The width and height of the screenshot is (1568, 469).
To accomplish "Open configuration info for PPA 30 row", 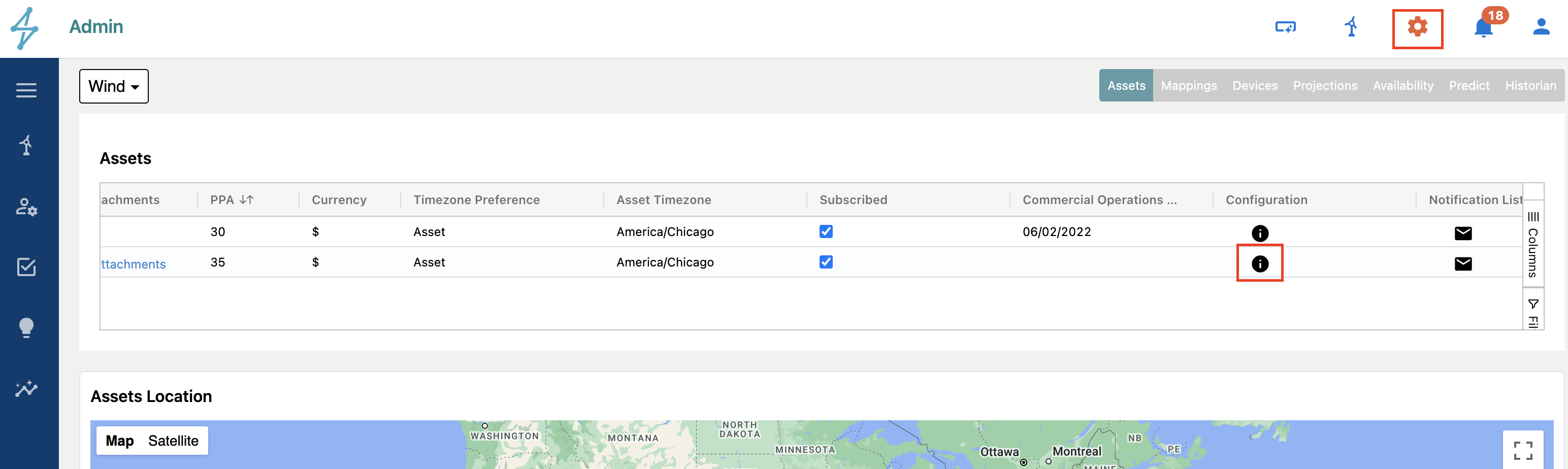I will [1259, 233].
